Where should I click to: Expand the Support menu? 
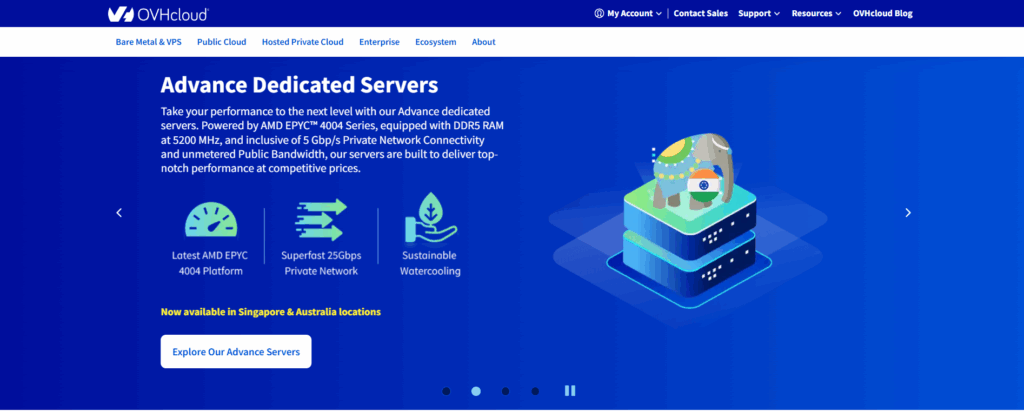(759, 13)
